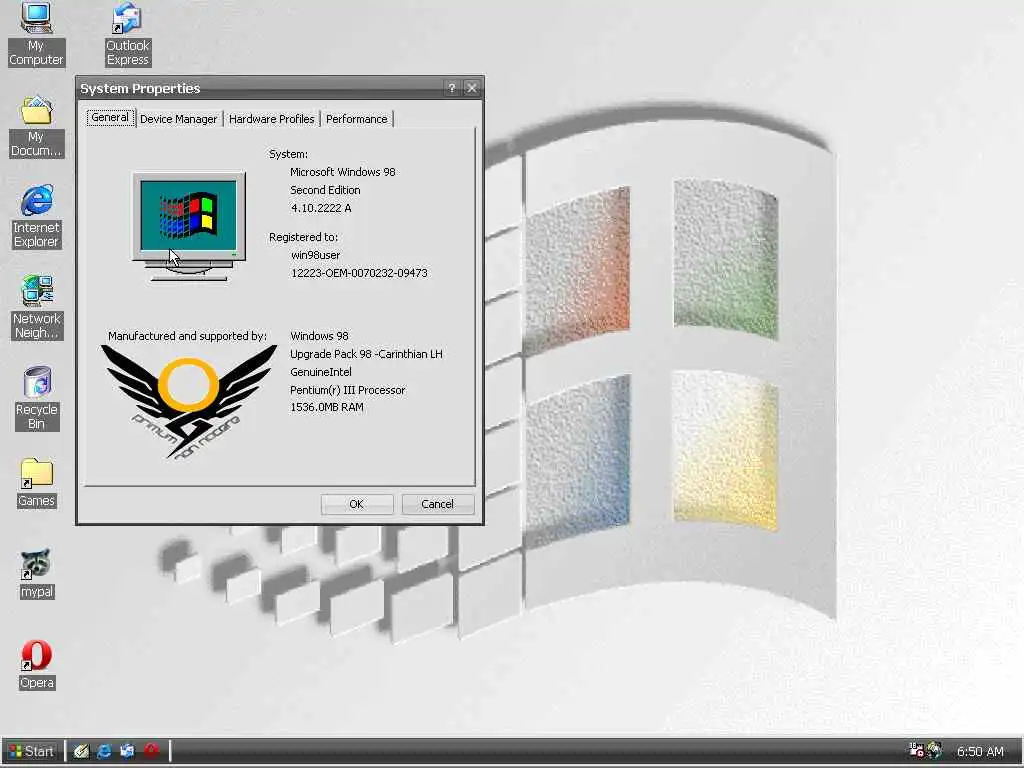Select the General tab

coord(110,118)
